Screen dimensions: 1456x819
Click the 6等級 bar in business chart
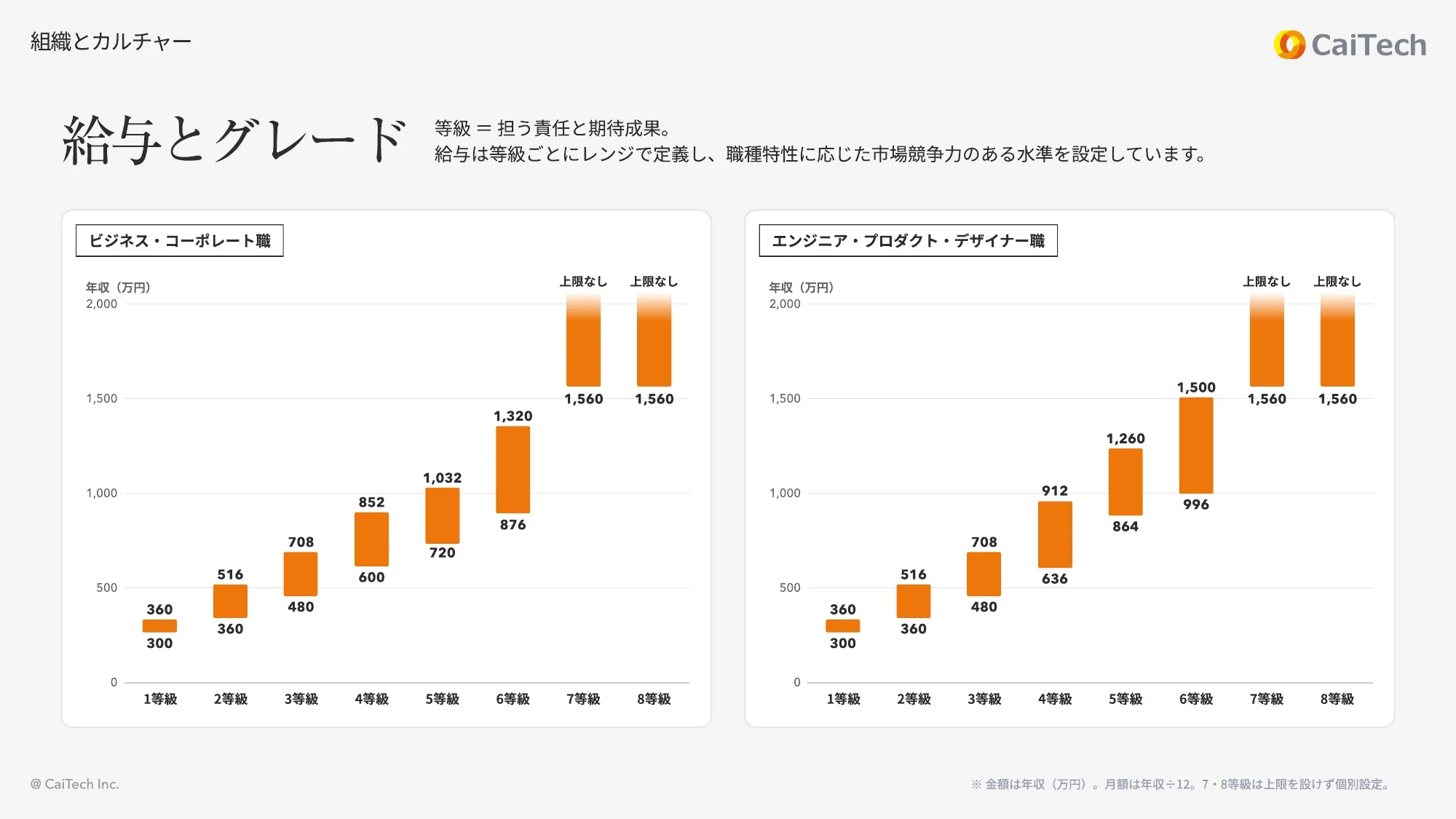point(513,470)
